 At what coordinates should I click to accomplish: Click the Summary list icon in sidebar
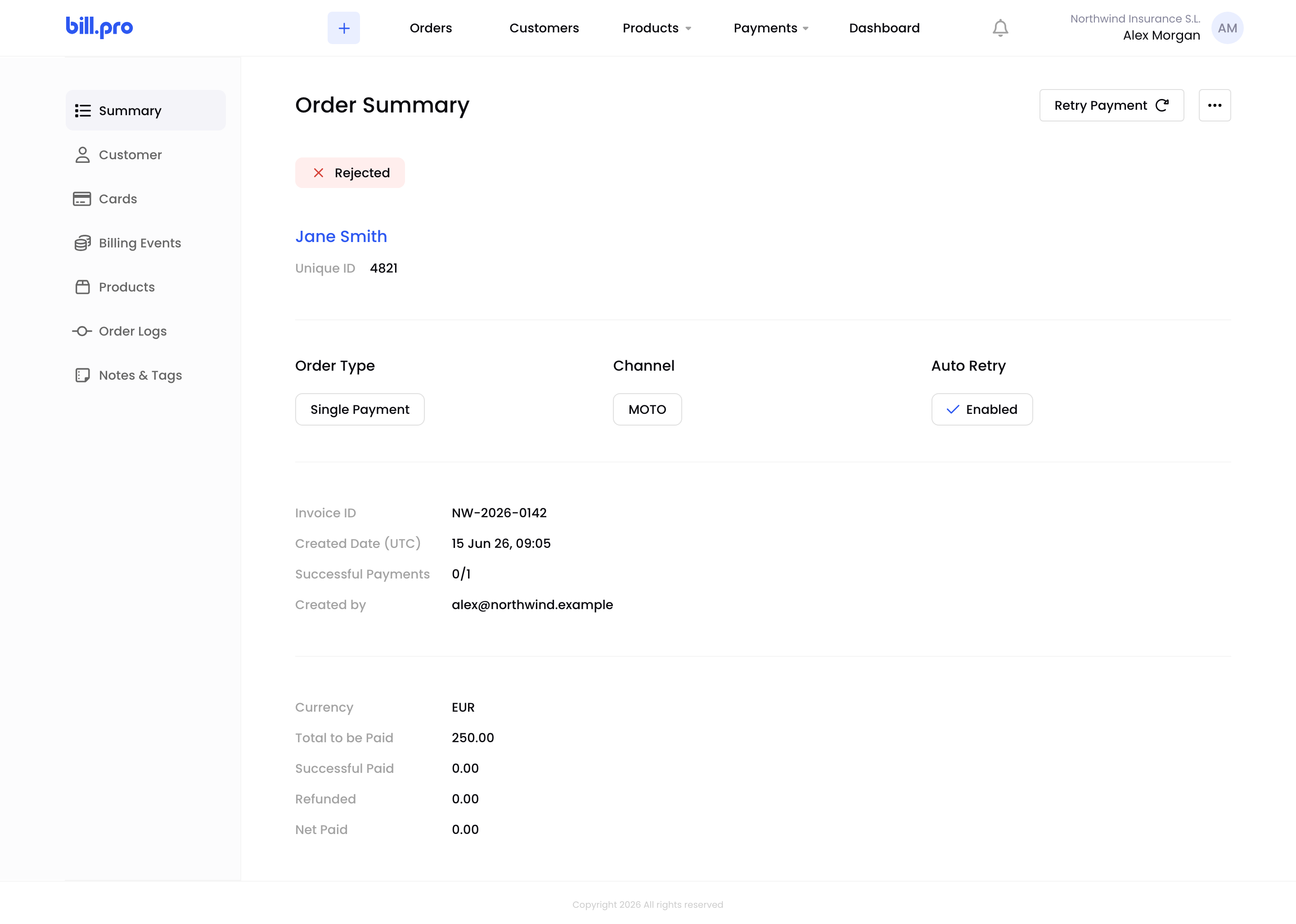pyautogui.click(x=82, y=110)
